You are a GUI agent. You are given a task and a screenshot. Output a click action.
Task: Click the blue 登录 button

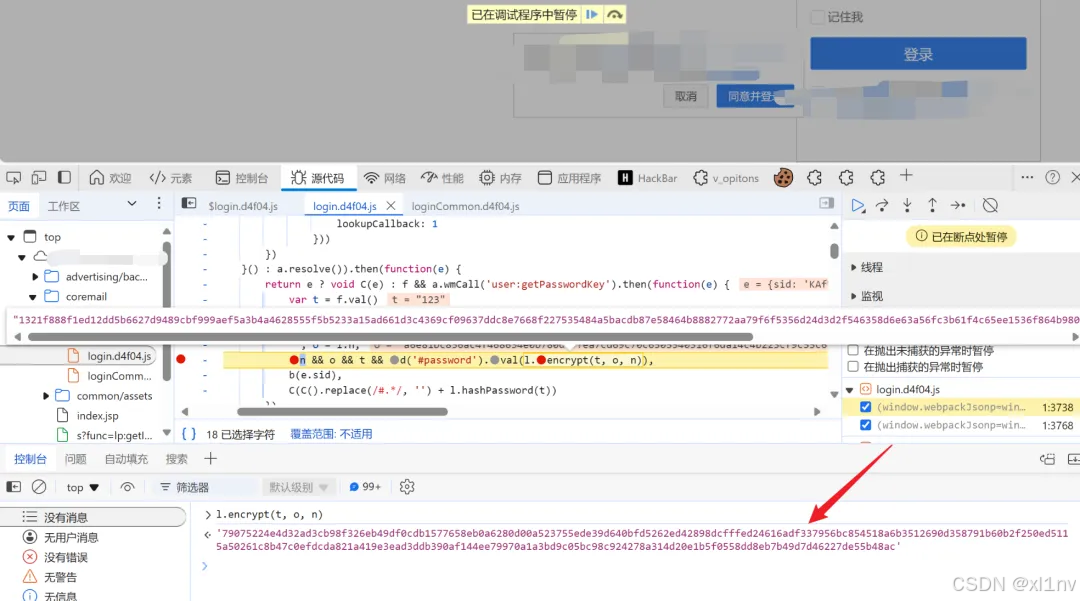918,54
